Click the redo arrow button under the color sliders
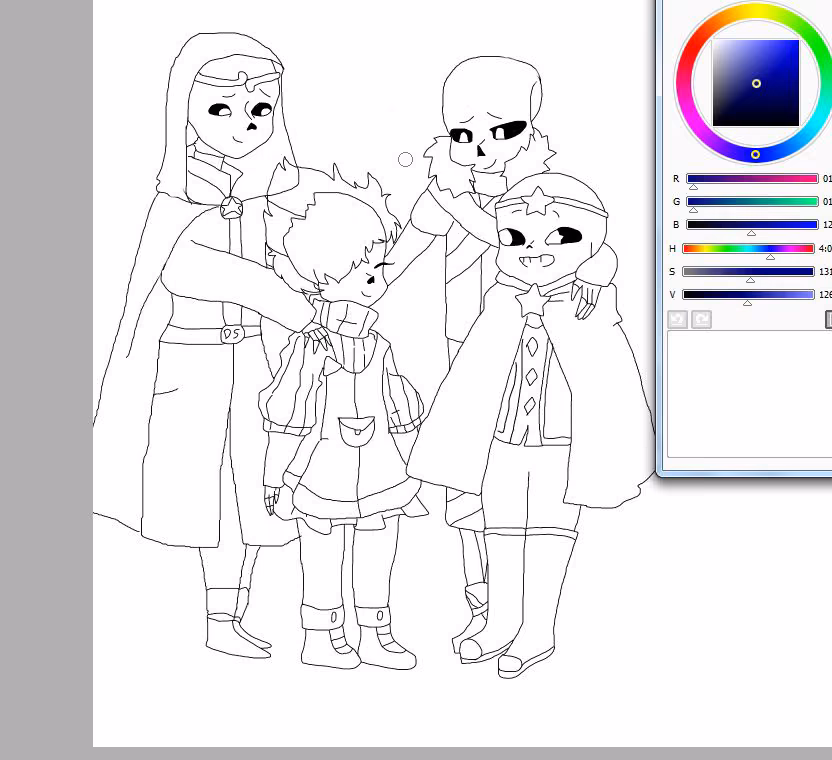Image resolution: width=832 pixels, height=760 pixels. 701,319
